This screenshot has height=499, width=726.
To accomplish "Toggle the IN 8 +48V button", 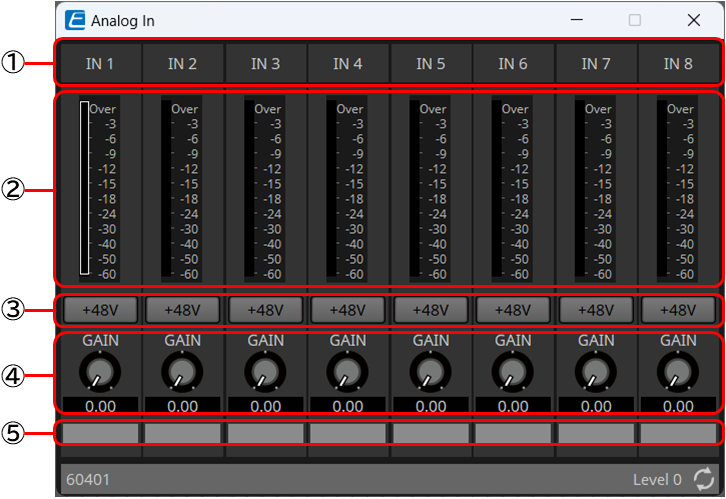I will pyautogui.click(x=678, y=310).
